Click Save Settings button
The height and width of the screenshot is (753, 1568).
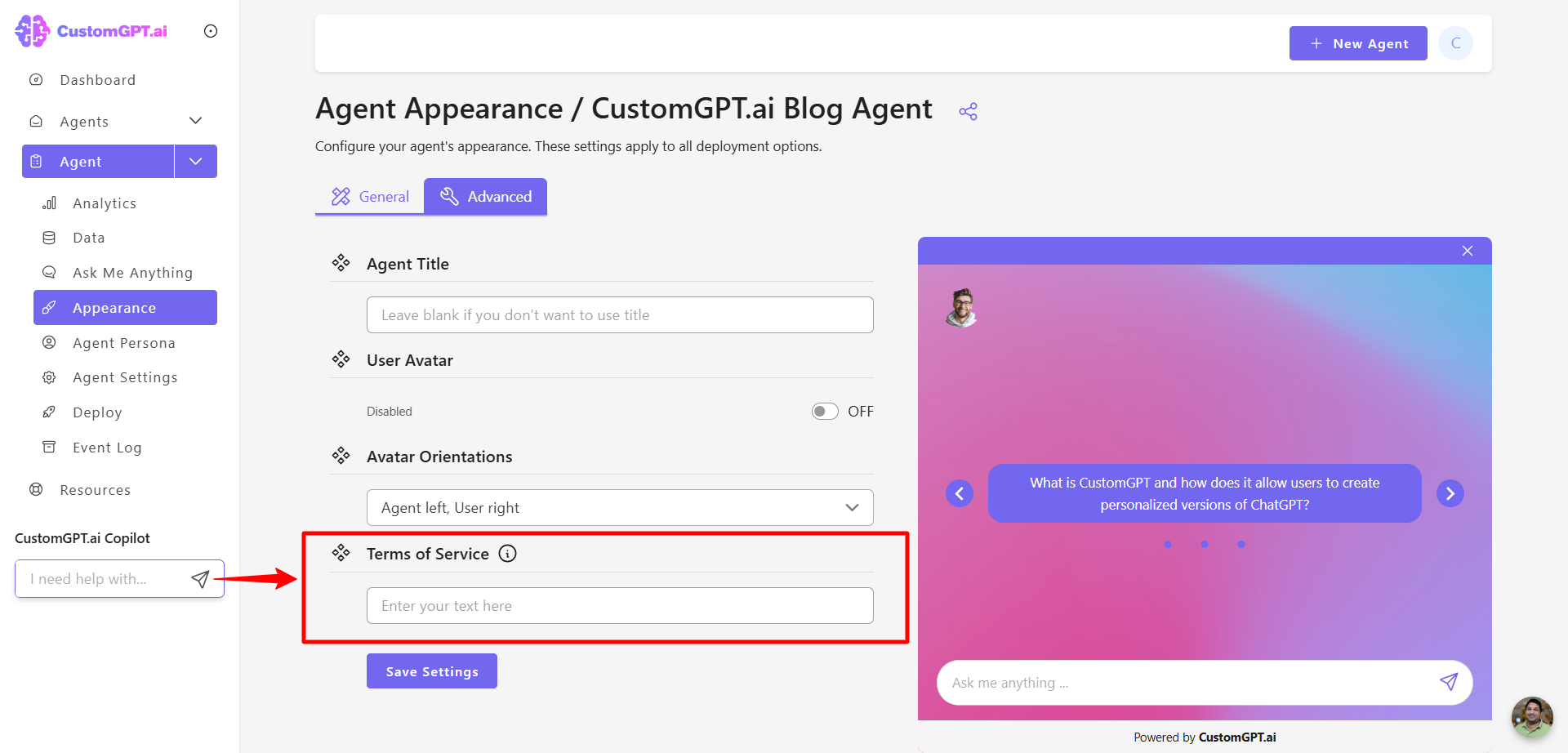pos(432,671)
